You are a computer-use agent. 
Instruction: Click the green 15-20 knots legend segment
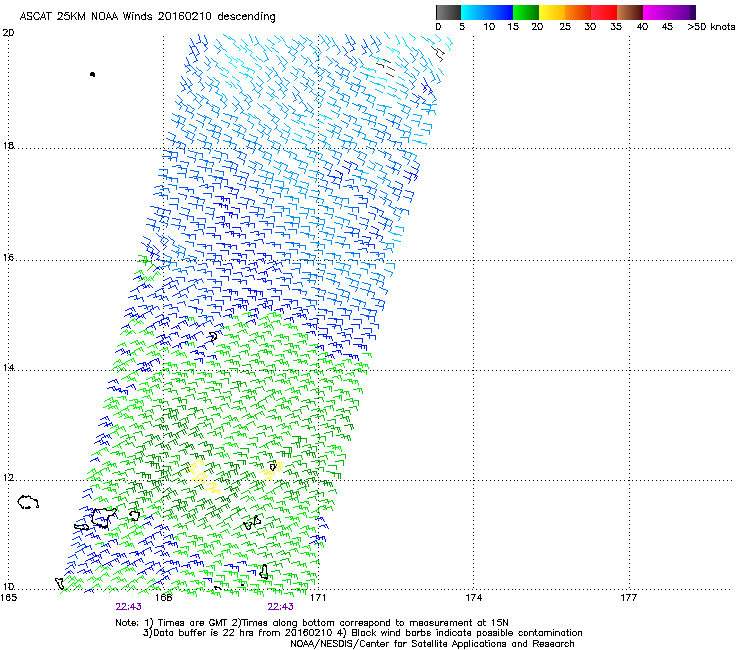click(526, 12)
